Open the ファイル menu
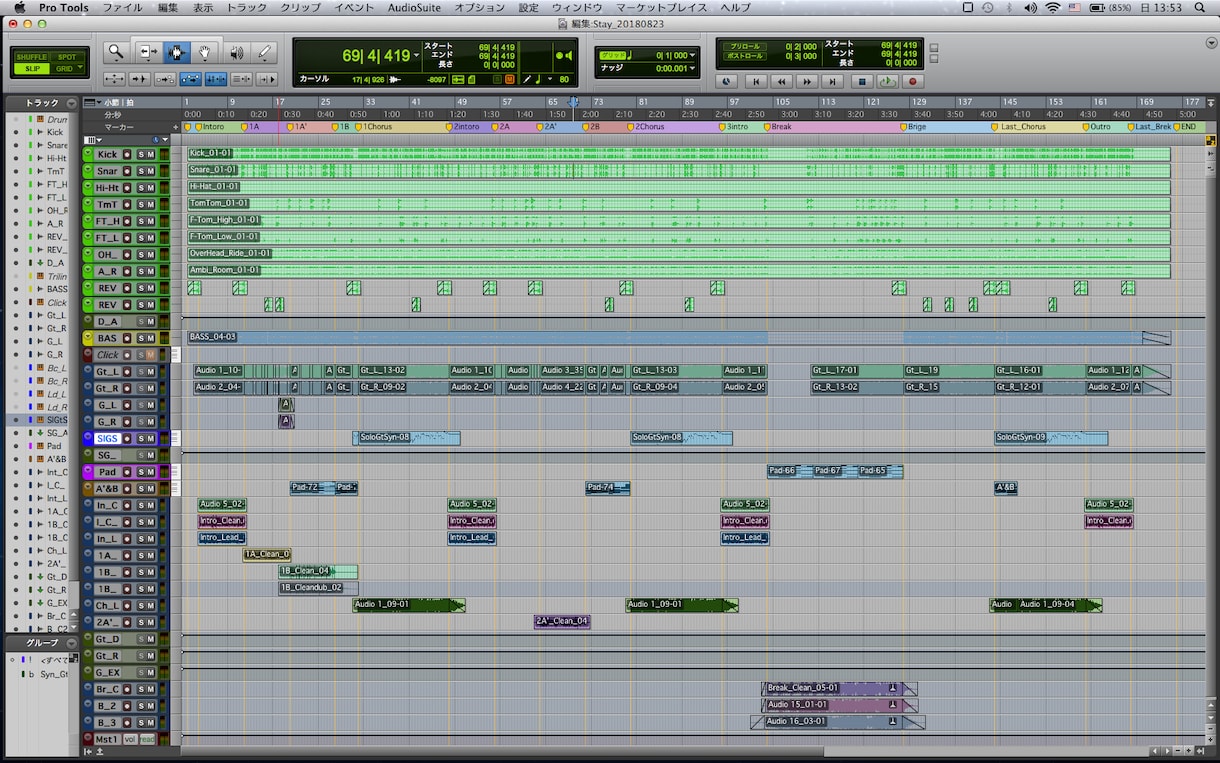Image resolution: width=1220 pixels, height=763 pixels. tap(122, 7)
